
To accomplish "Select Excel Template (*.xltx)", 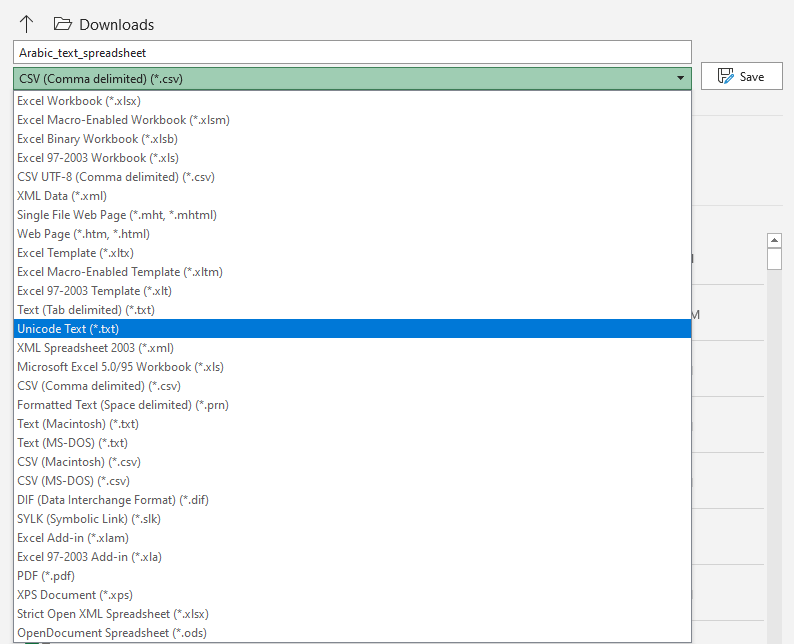I will [352, 253].
